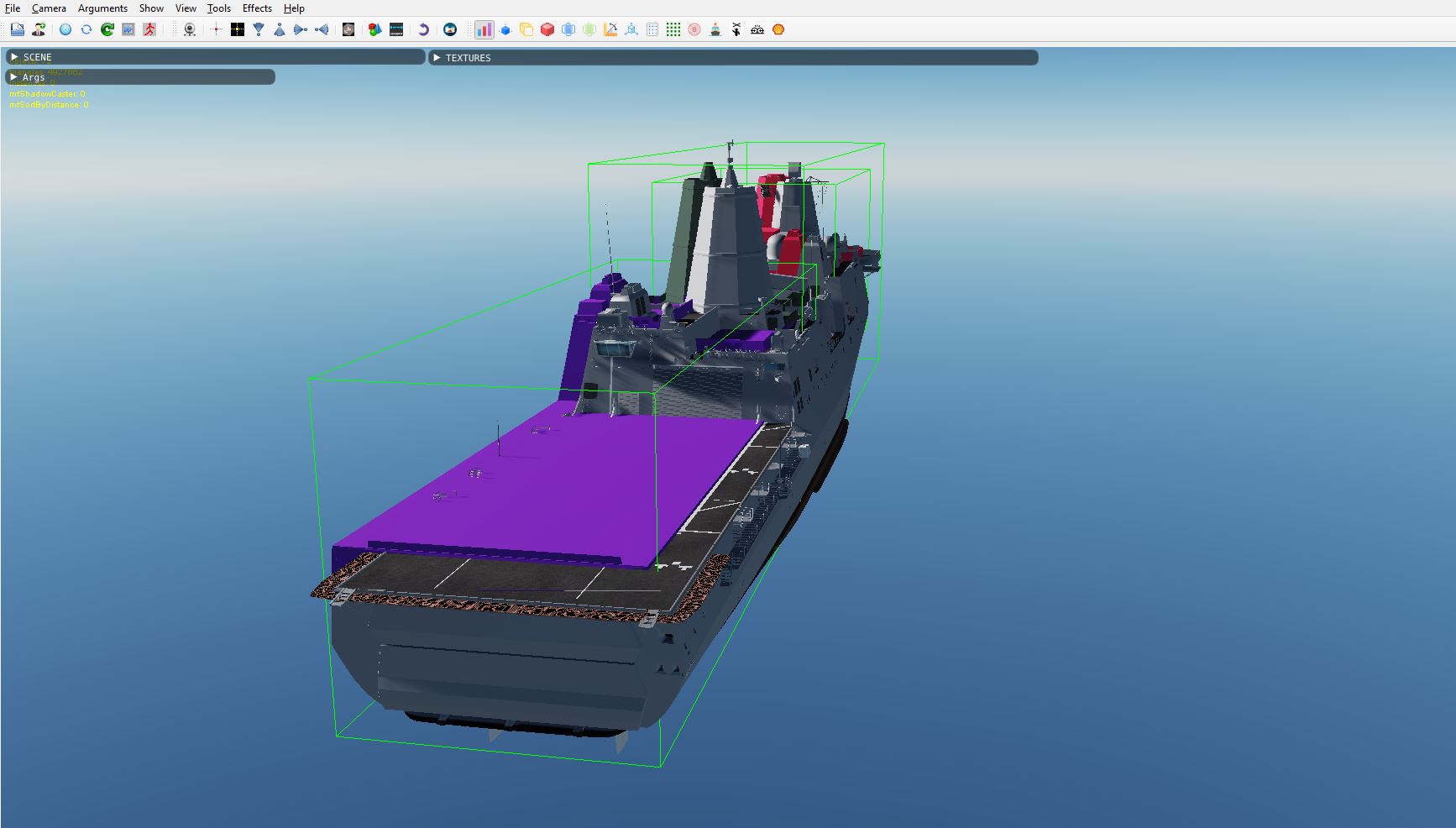This screenshot has height=828, width=1456.
Task: Click the fast-forward frame icon
Action: 128,29
